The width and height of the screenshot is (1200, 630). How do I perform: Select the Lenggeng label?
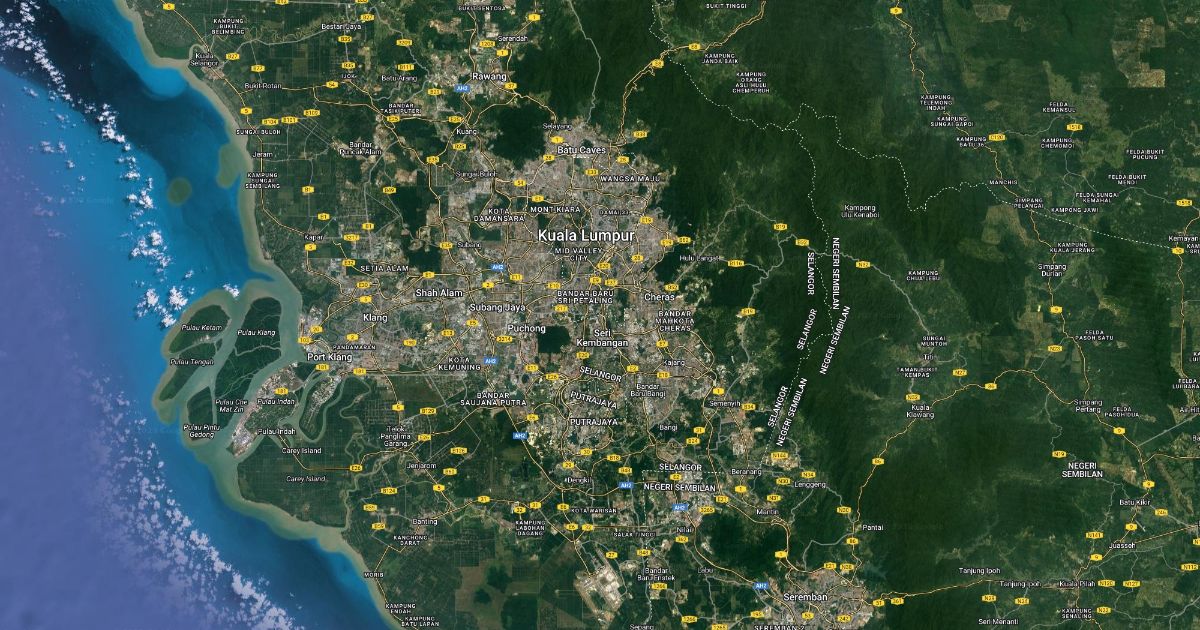[808, 484]
